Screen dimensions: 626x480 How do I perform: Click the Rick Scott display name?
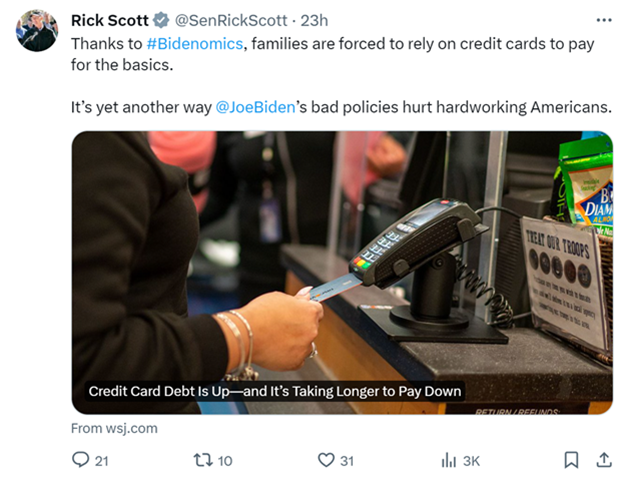pyautogui.click(x=109, y=20)
